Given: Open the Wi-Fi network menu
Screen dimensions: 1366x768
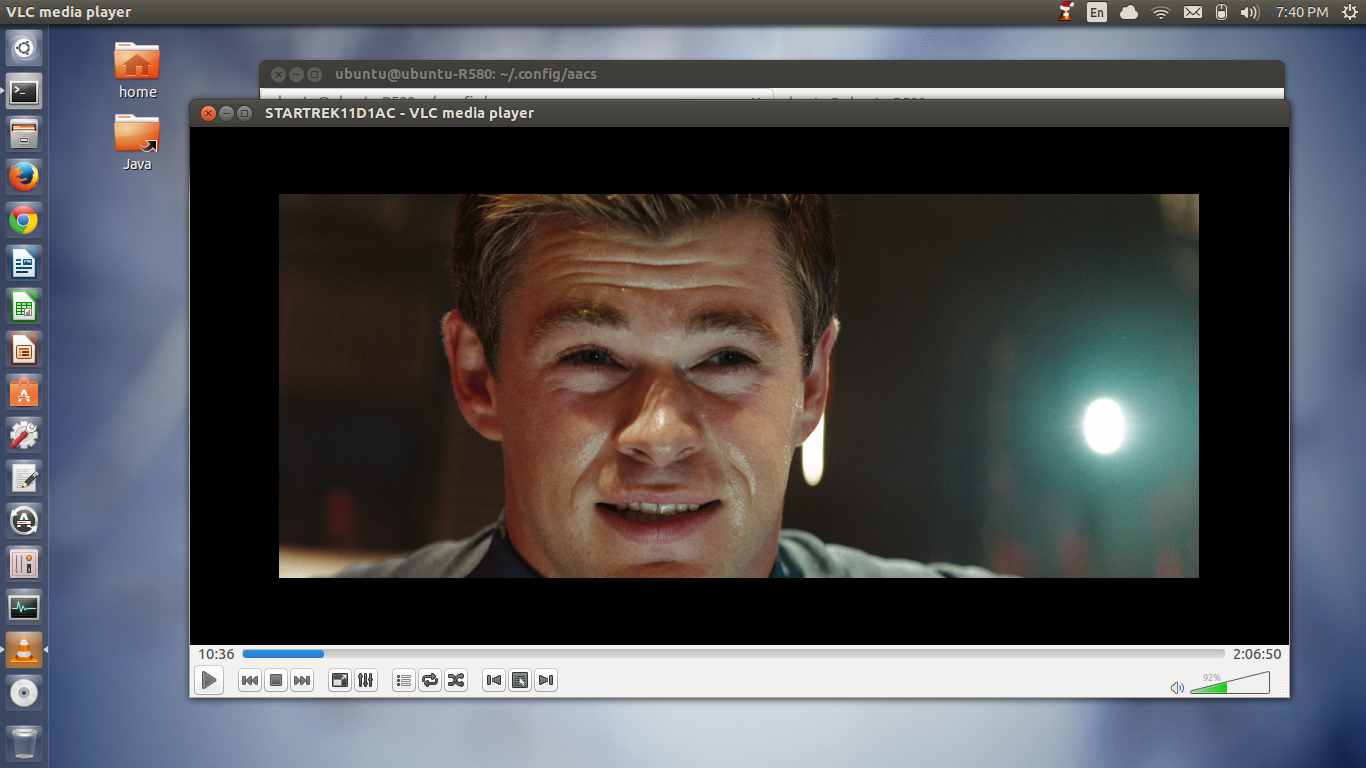Looking at the screenshot, I should point(1161,12).
